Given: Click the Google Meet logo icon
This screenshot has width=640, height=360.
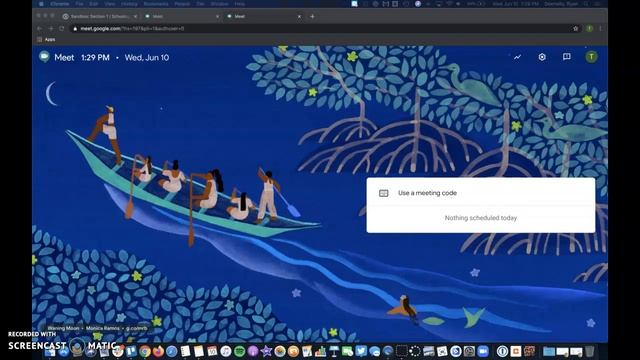Looking at the screenshot, I should pyautogui.click(x=44, y=57).
